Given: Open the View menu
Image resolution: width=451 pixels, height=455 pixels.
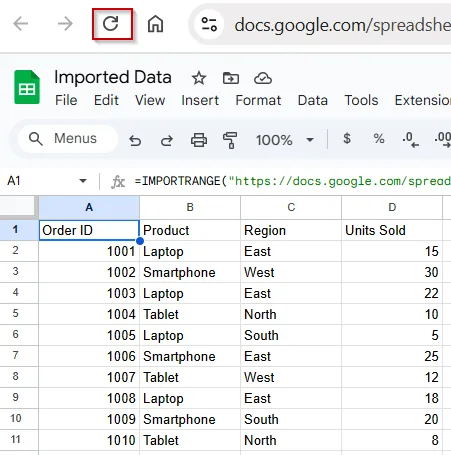Looking at the screenshot, I should pos(150,100).
